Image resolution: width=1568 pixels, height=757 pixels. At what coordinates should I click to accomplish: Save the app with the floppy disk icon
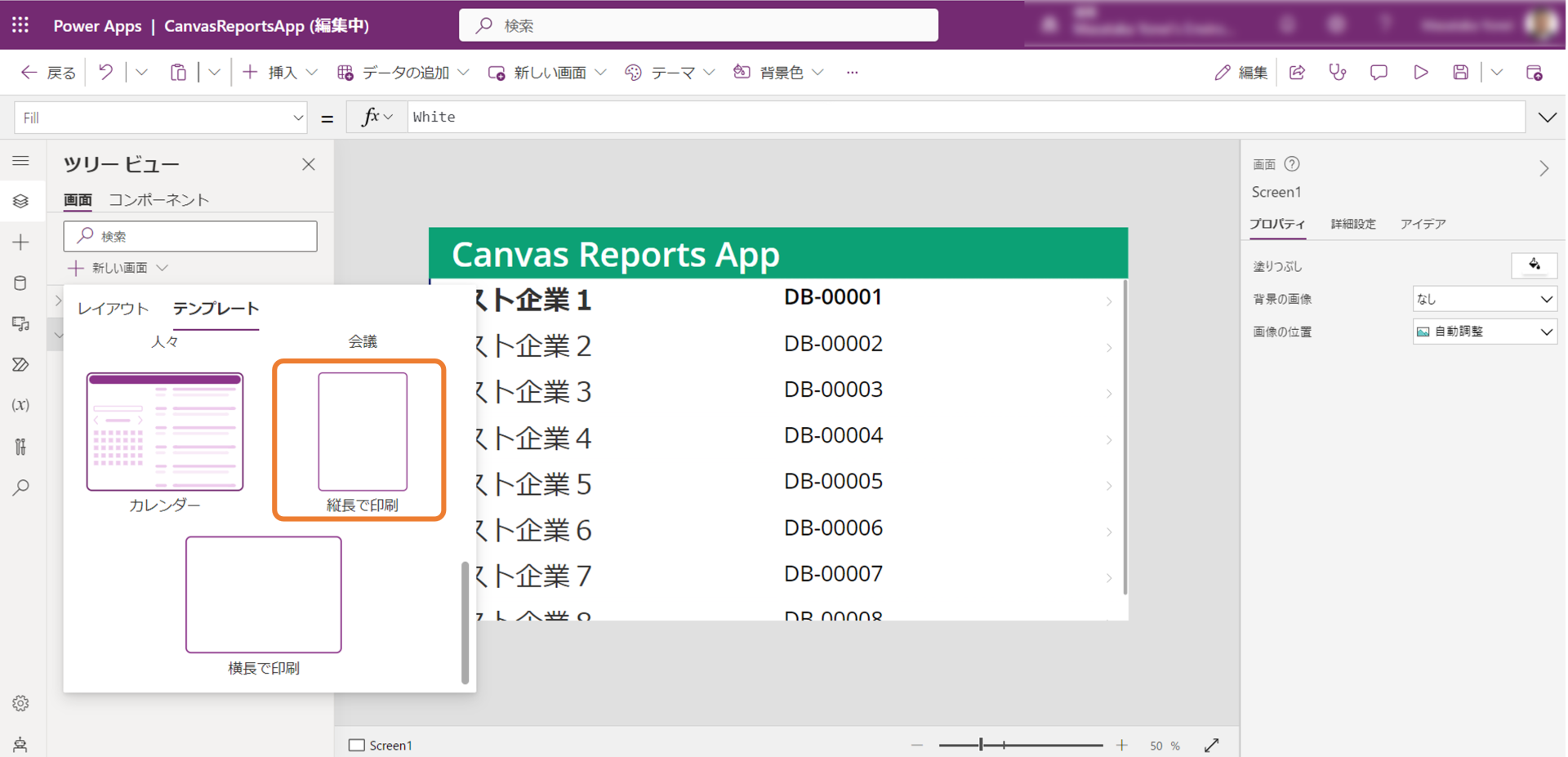(x=1461, y=73)
